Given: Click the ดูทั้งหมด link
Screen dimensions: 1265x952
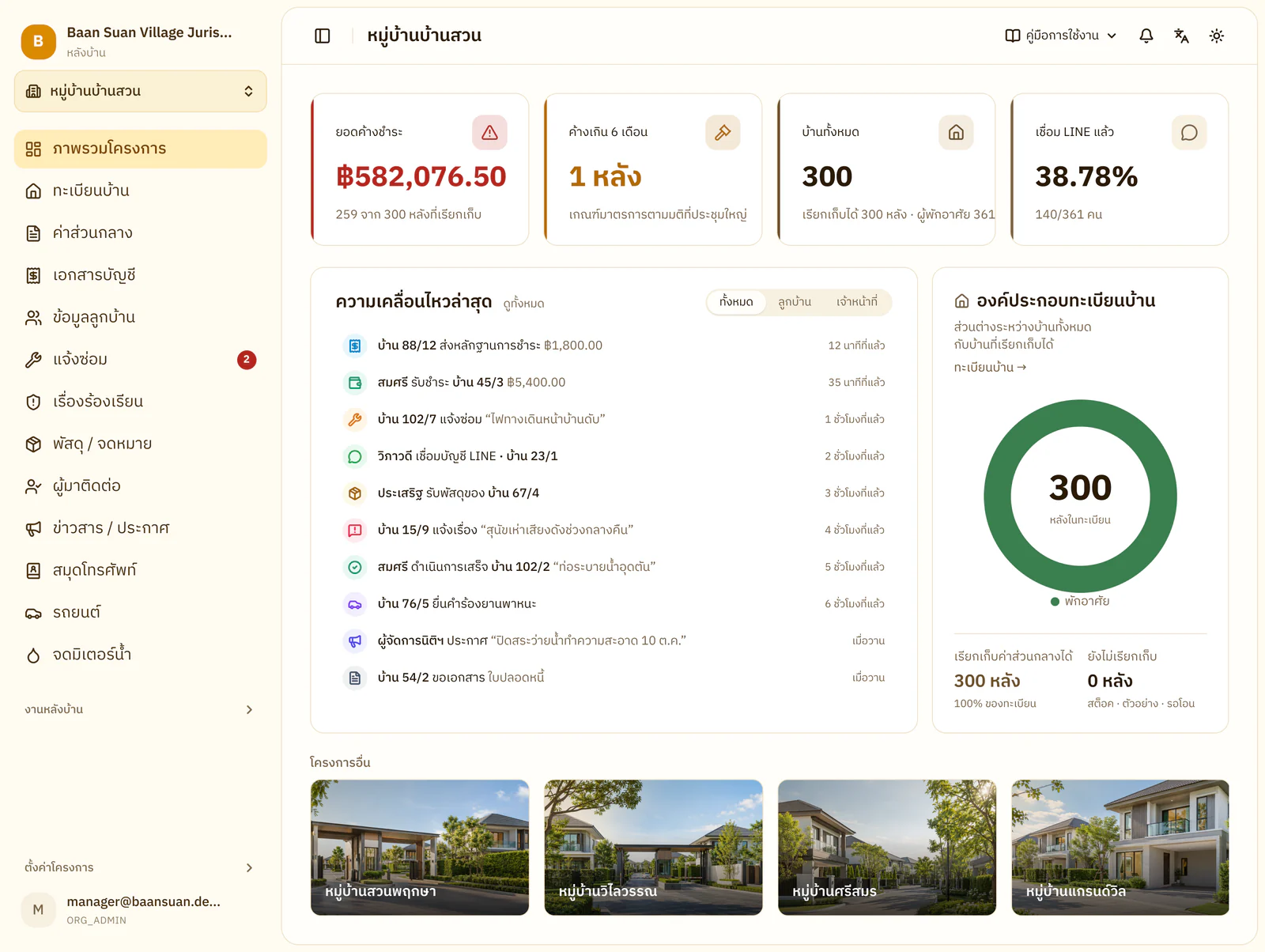Looking at the screenshot, I should point(523,304).
